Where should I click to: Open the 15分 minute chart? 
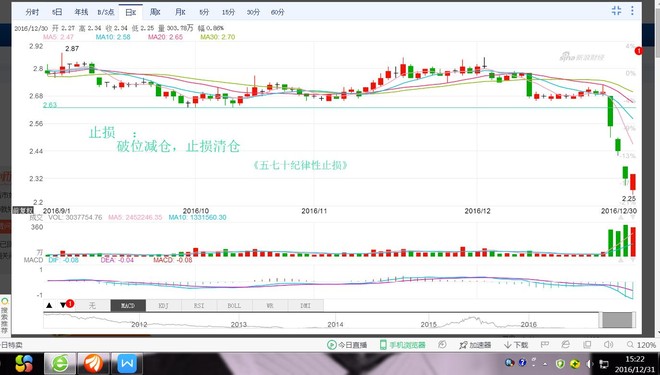228,12
